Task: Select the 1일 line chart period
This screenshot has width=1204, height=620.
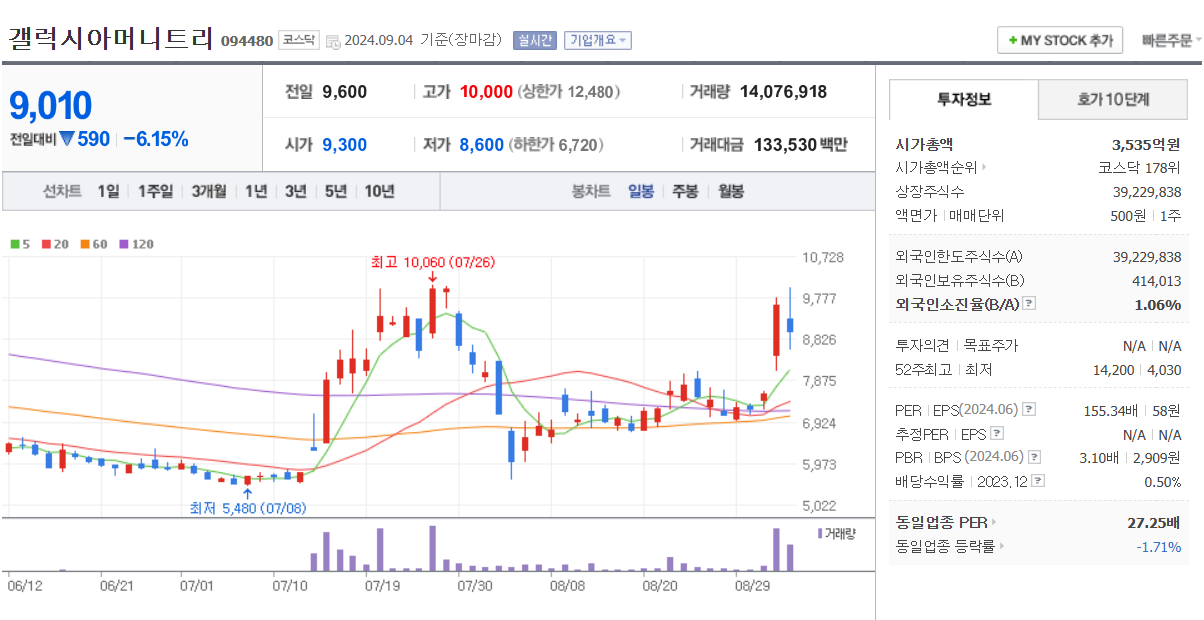Action: [108, 191]
